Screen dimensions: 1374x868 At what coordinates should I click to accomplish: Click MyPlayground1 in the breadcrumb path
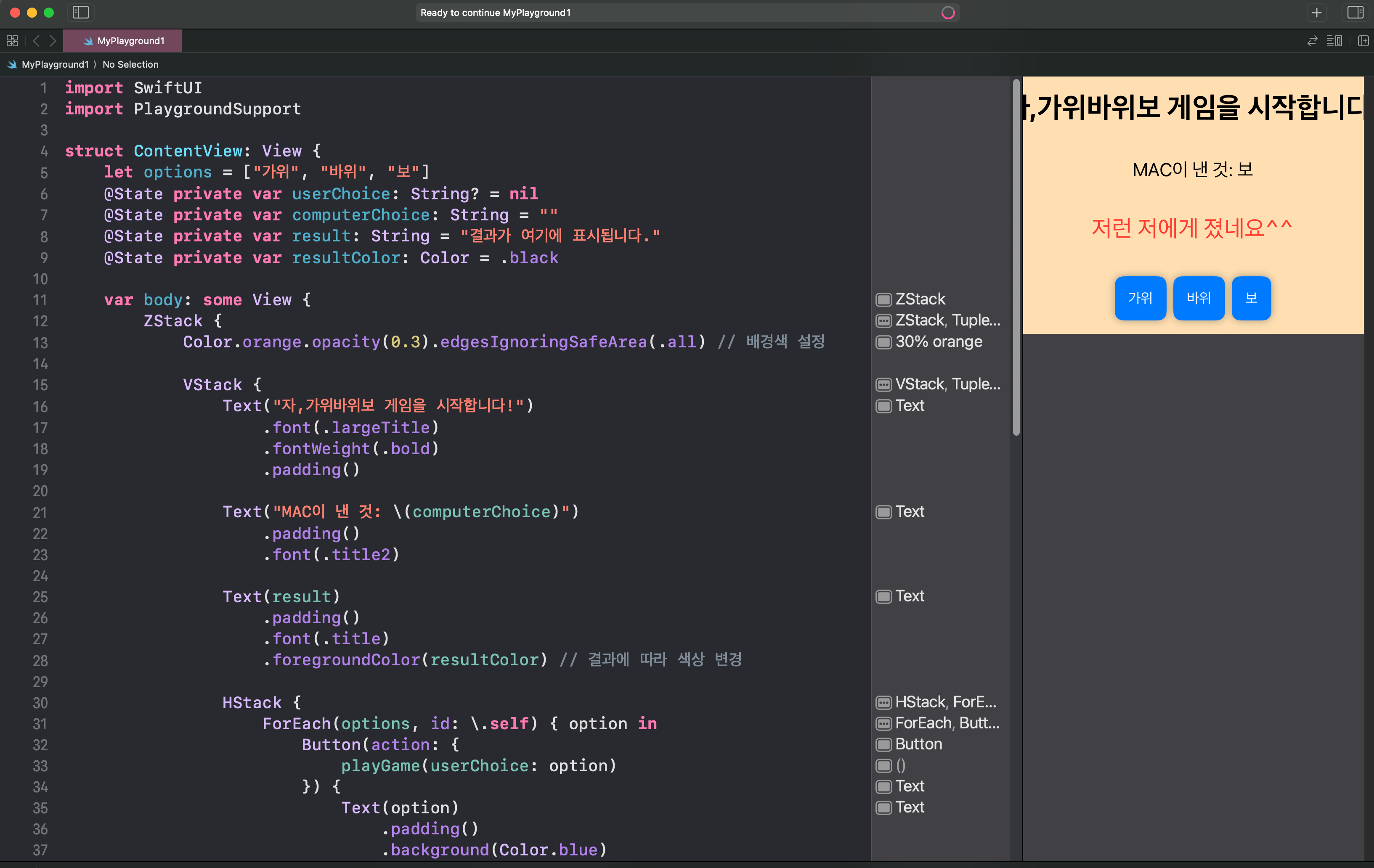55,64
